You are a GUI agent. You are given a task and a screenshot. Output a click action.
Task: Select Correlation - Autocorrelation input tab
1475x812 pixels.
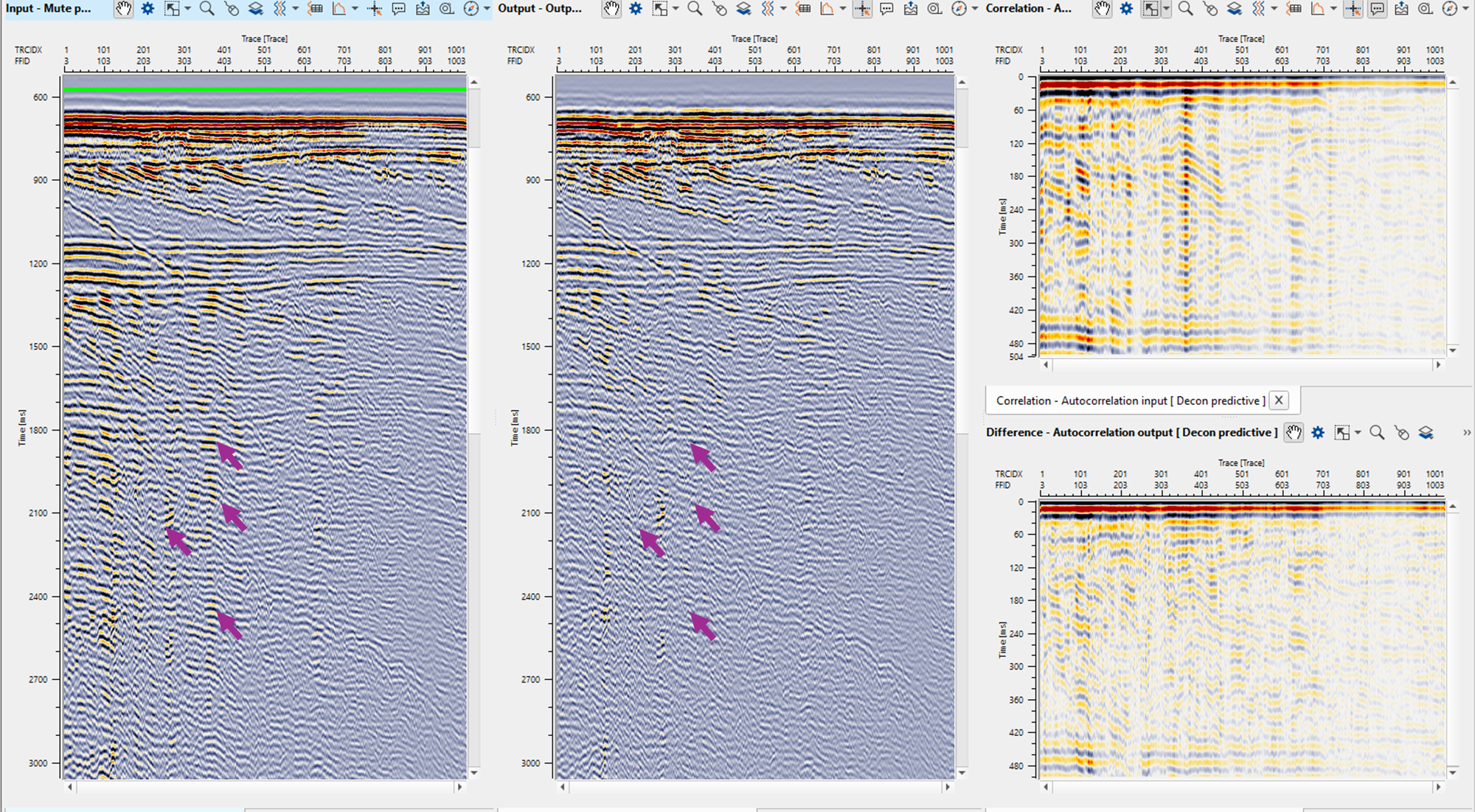[1129, 400]
